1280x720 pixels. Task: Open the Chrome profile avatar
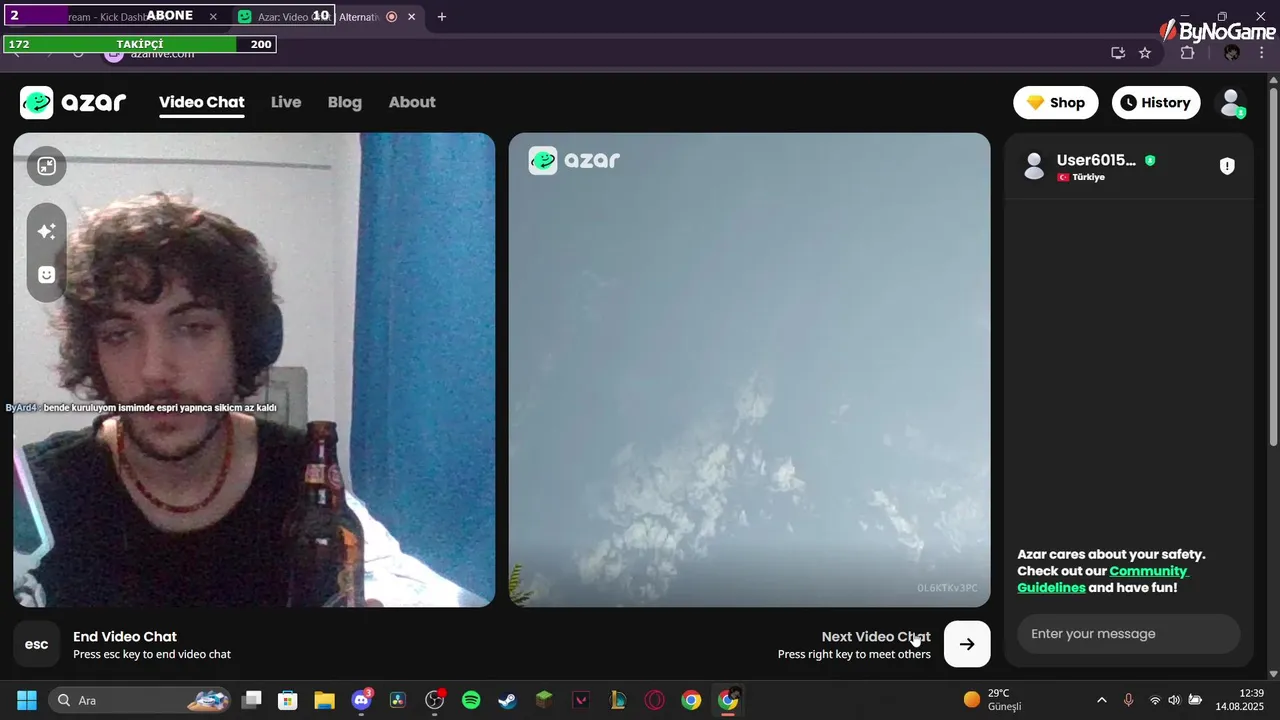1232,53
